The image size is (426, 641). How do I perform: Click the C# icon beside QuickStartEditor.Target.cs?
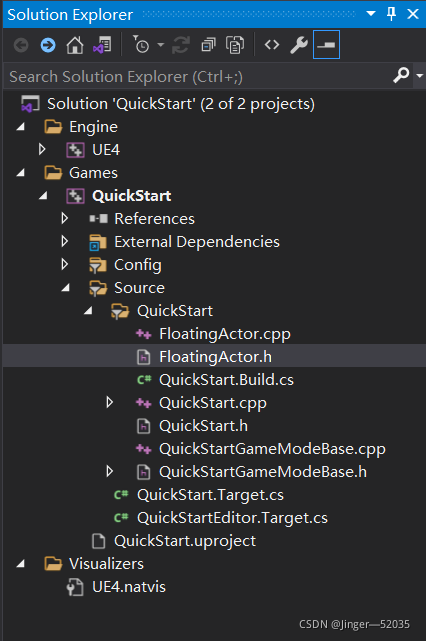(x=121, y=518)
